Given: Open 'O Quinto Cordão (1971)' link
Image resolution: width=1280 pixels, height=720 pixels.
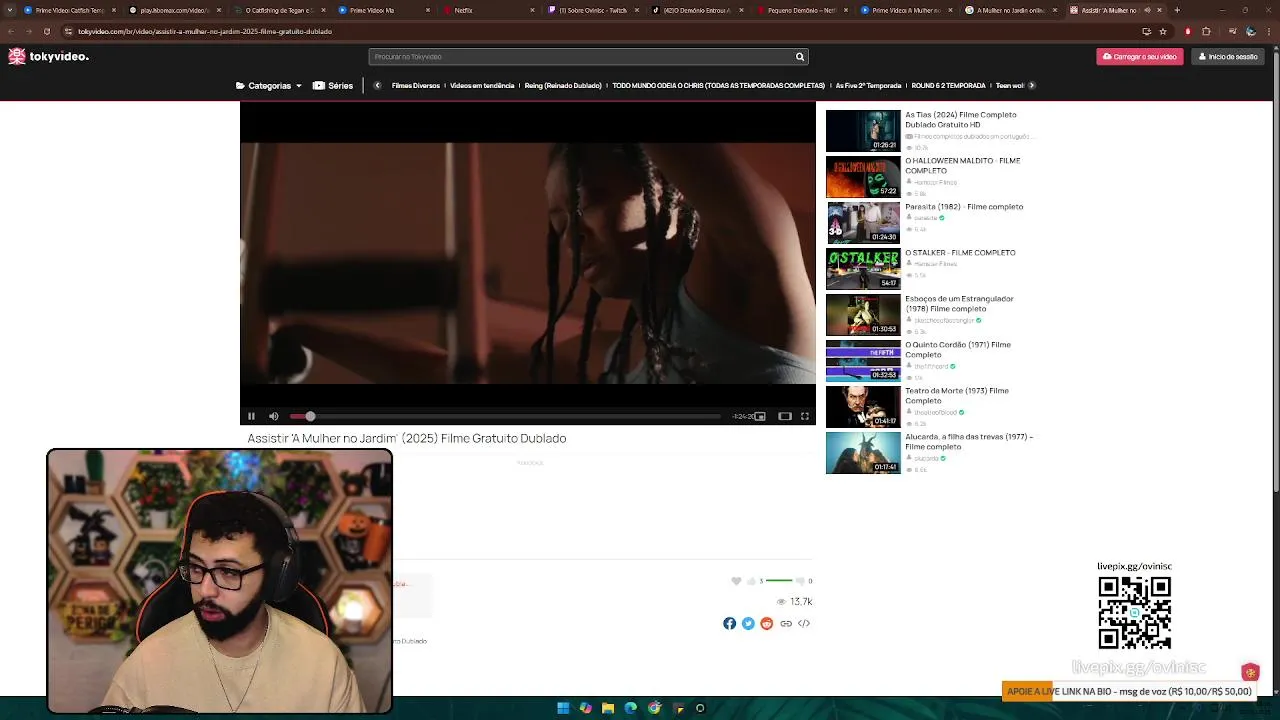Looking at the screenshot, I should pos(958,350).
